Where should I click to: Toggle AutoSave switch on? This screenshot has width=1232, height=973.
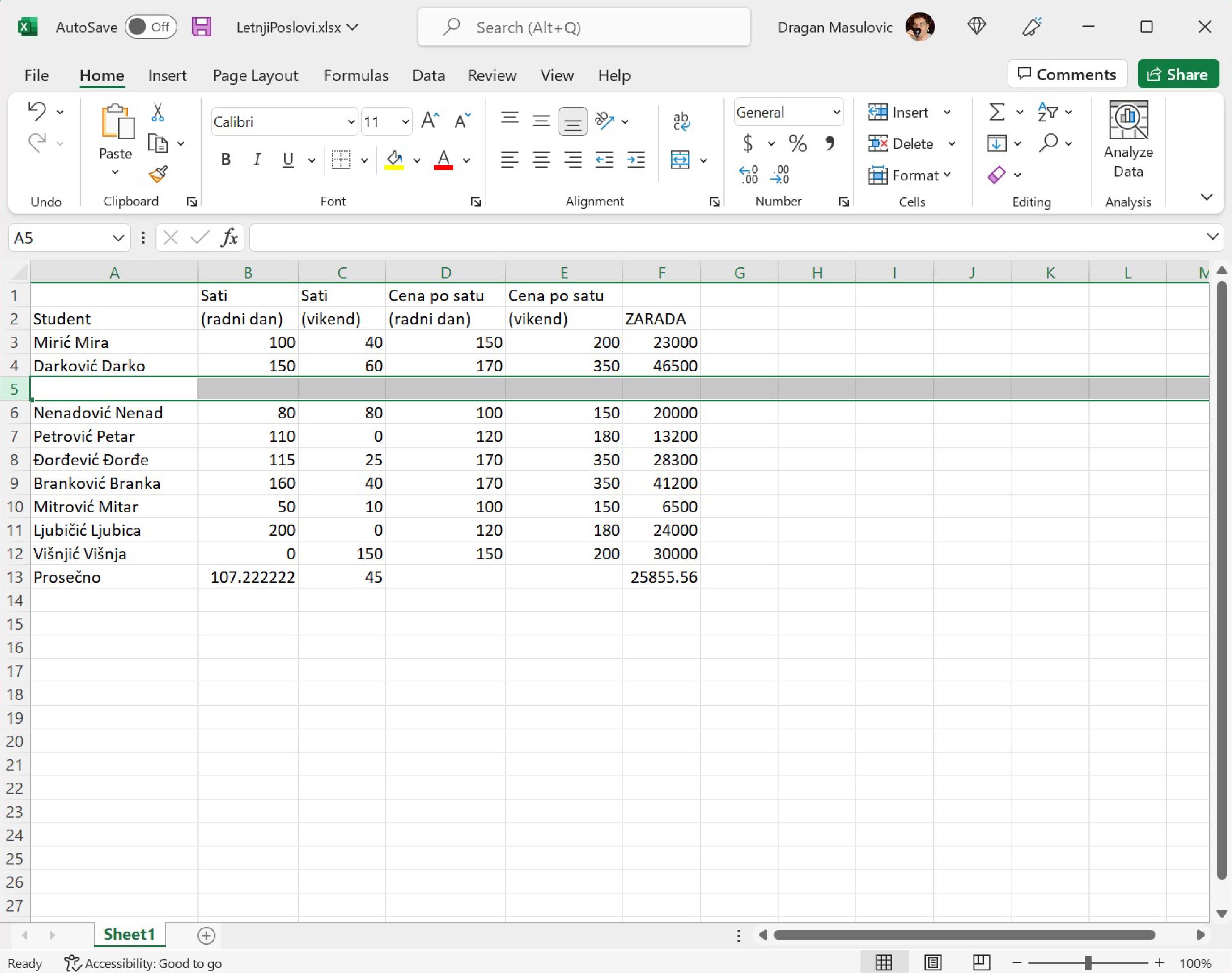pos(150,27)
